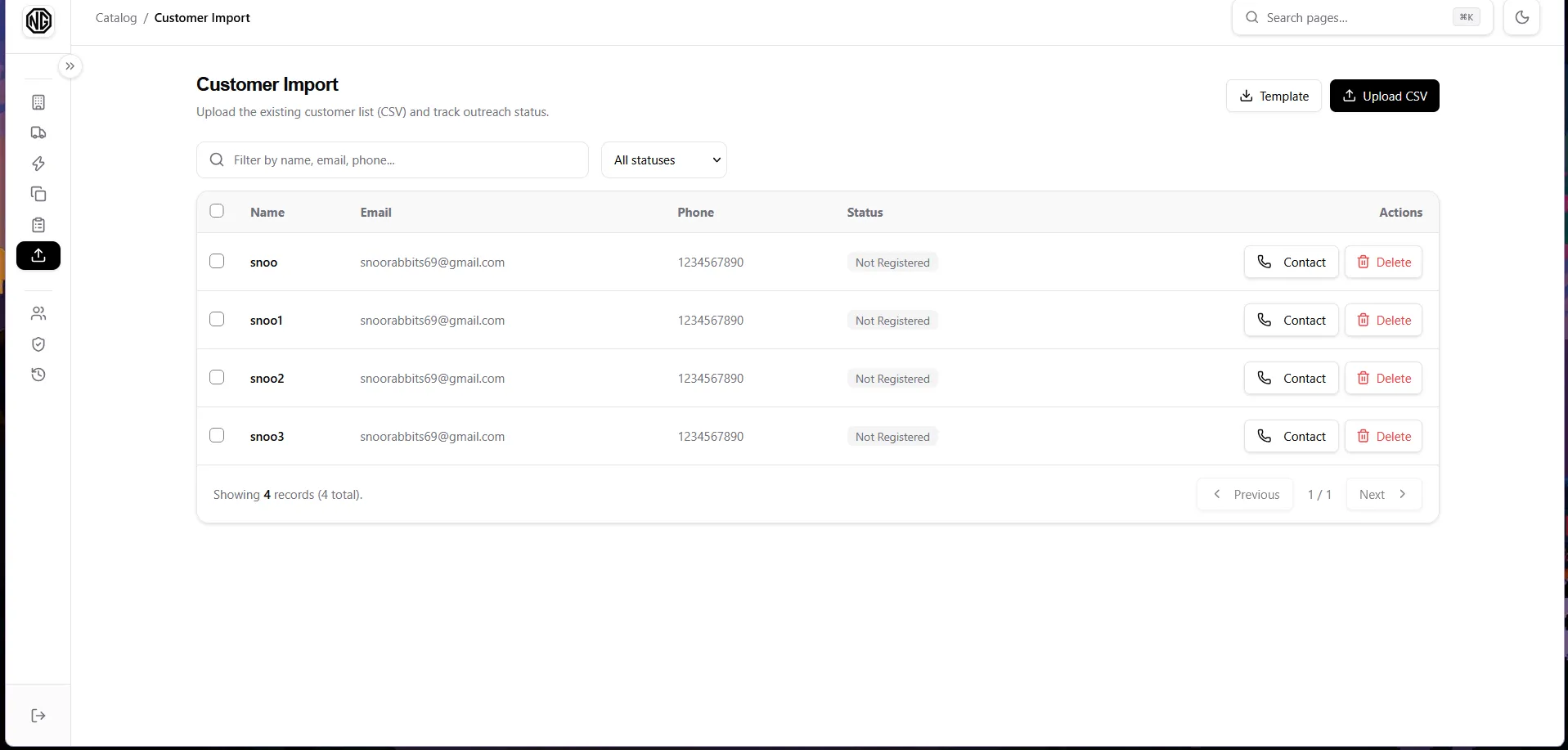This screenshot has width=1568, height=750.
Task: Open the history clock sidebar icon
Action: [38, 375]
